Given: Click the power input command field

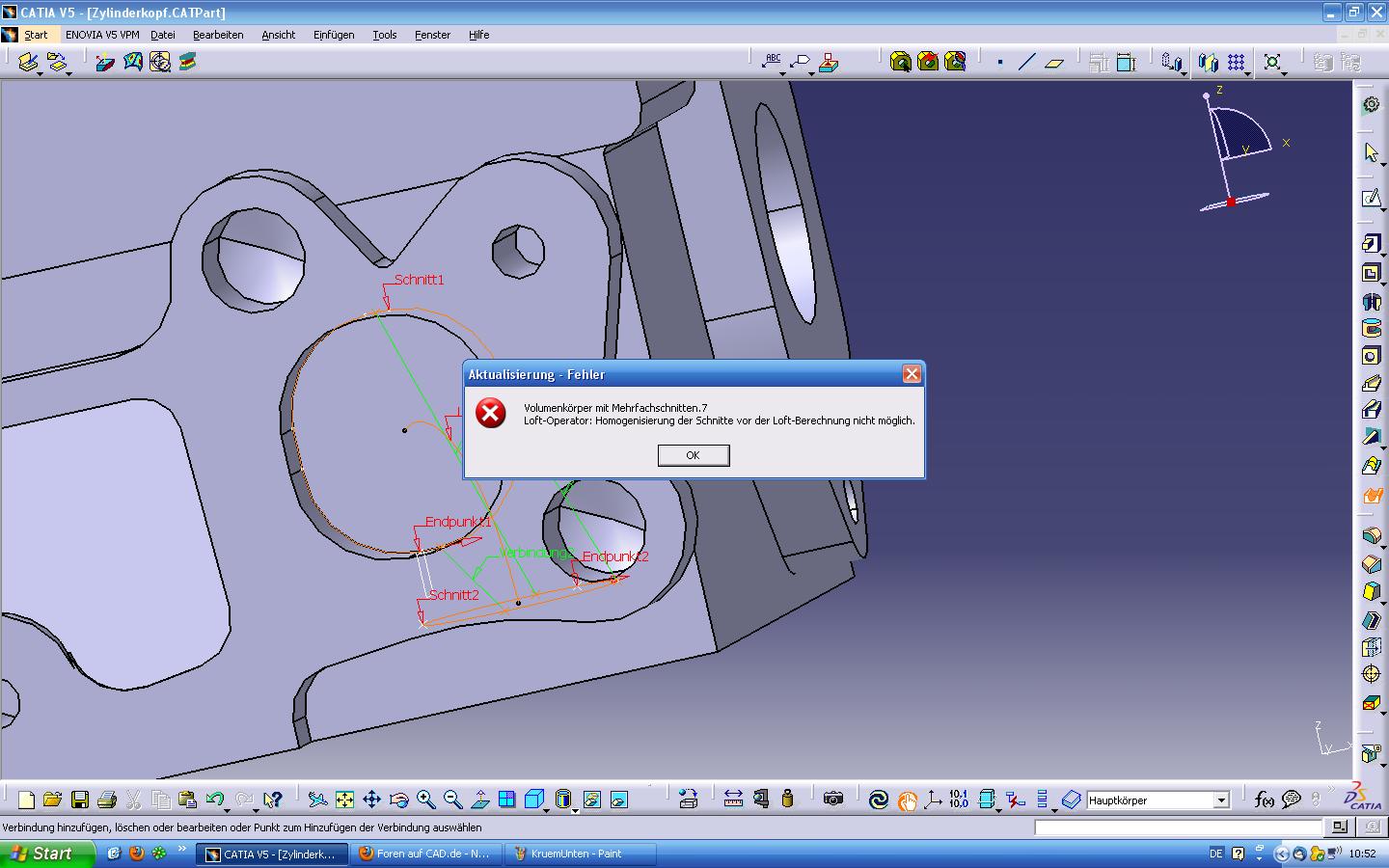Looking at the screenshot, I should [1178, 827].
